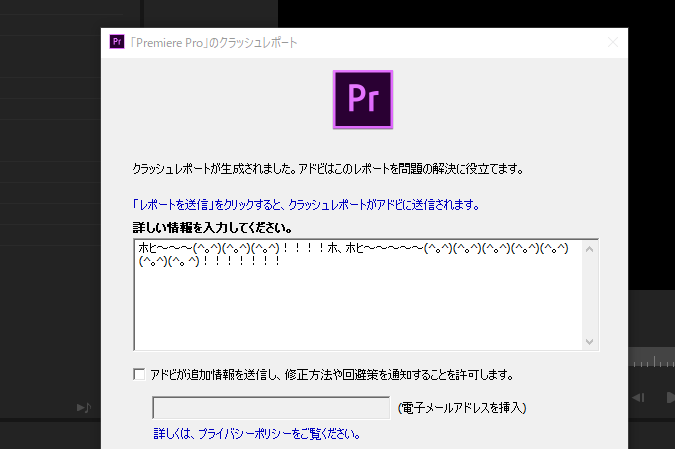The width and height of the screenshot is (675, 449).
Task: Open the privacy policy link
Action: tap(257, 434)
